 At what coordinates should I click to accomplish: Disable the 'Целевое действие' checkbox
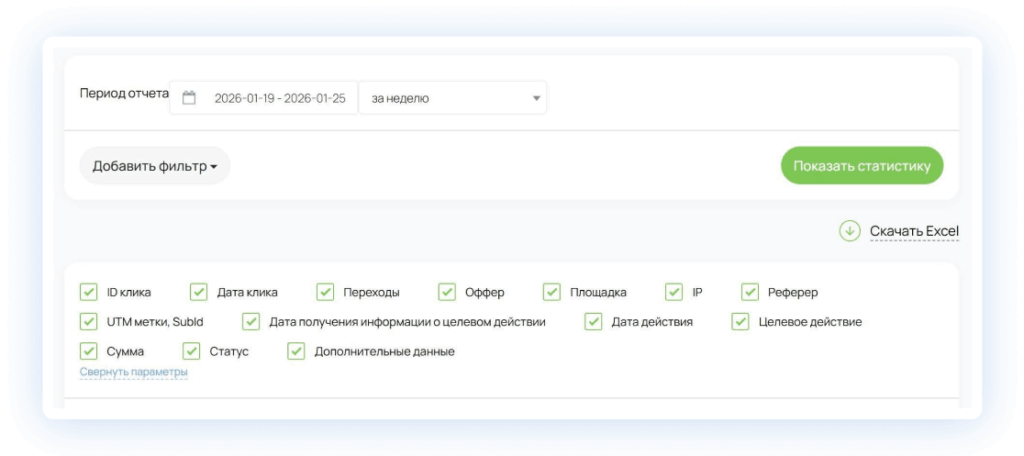pyautogui.click(x=740, y=321)
